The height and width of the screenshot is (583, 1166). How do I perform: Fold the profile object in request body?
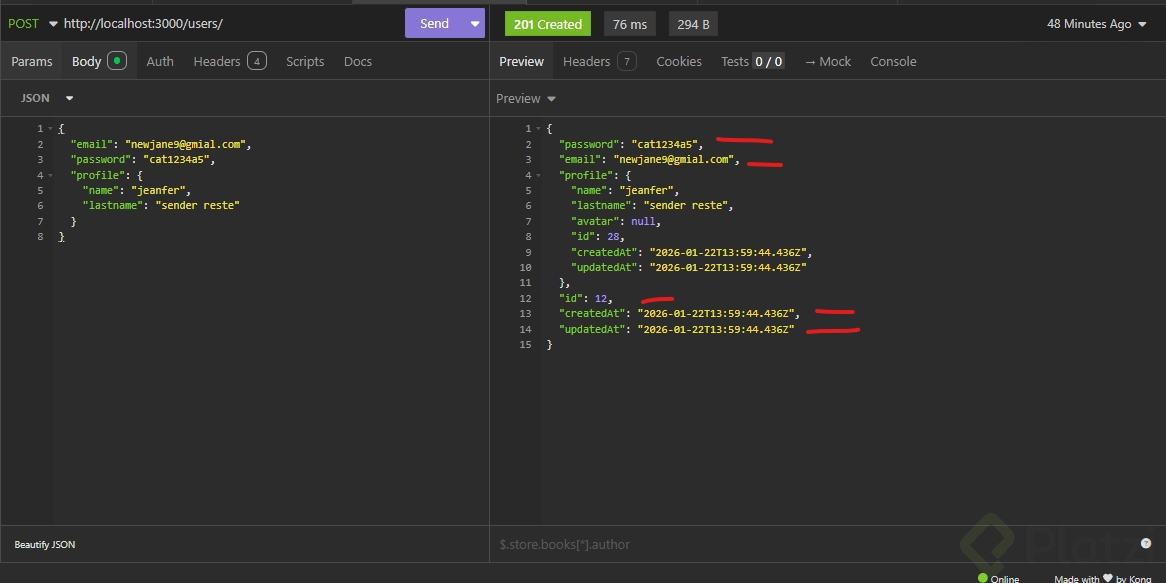point(51,175)
